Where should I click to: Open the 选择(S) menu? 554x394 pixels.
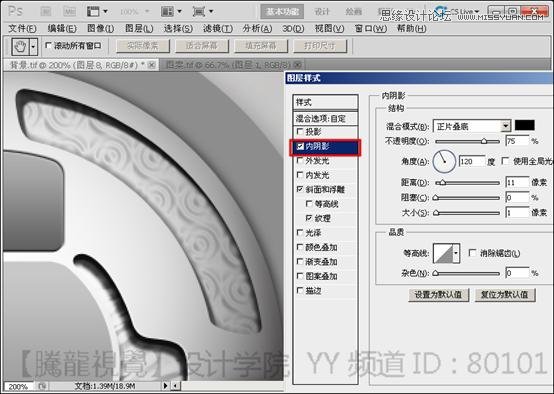[x=178, y=28]
